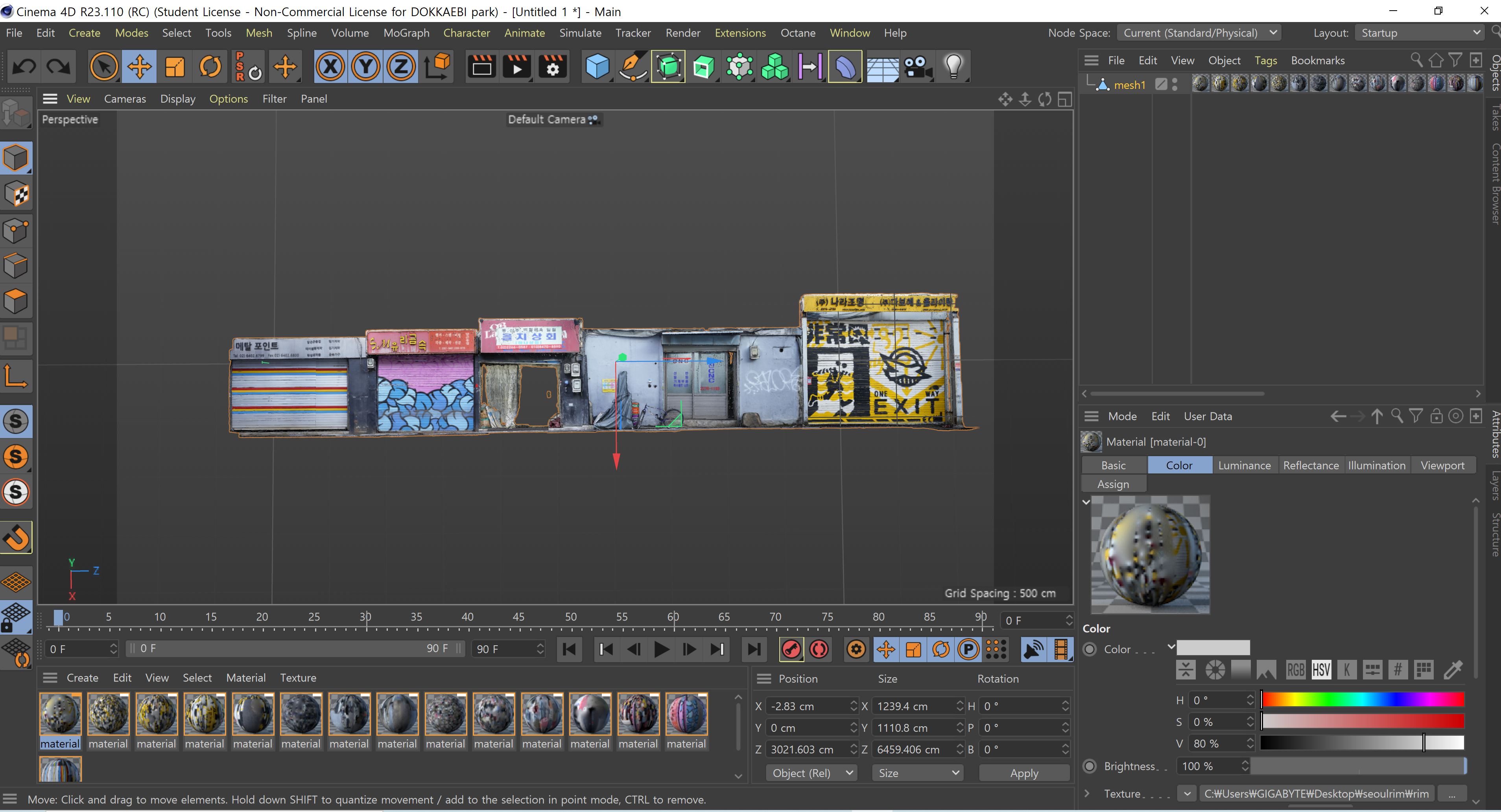The image size is (1501, 812).
Task: Collapse material preview chevron
Action: coord(1086,501)
